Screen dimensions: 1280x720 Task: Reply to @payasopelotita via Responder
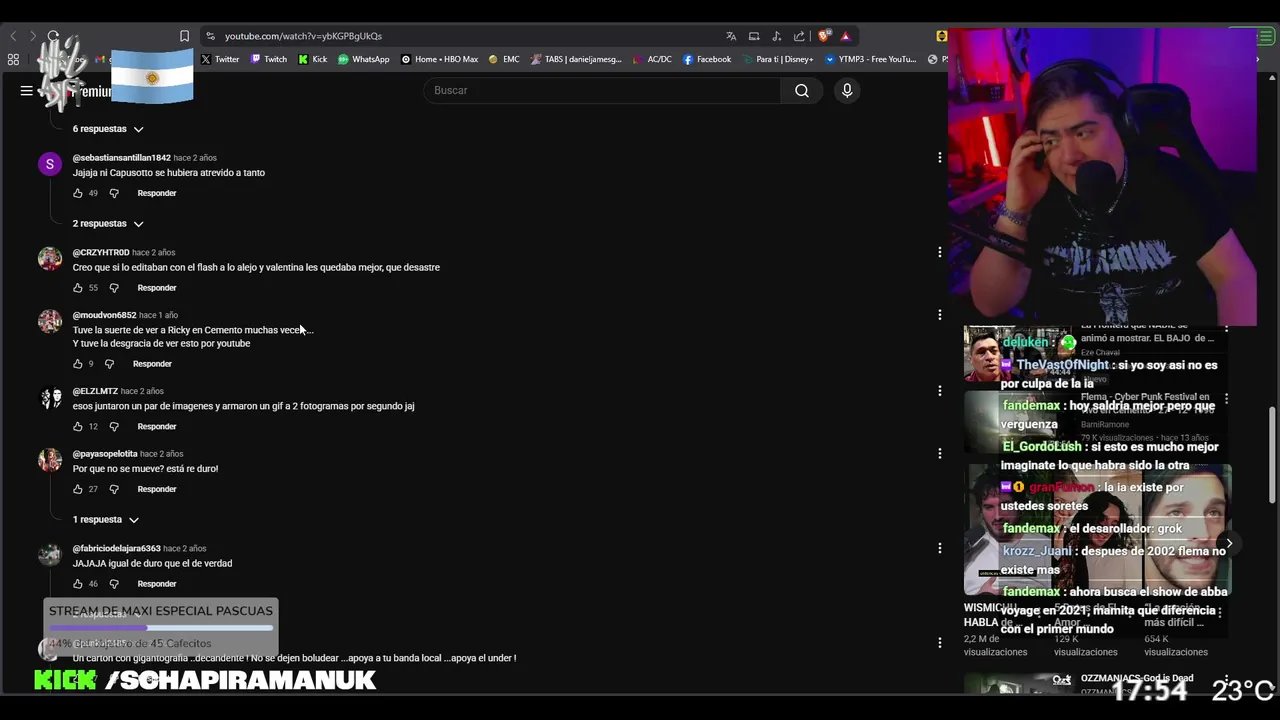157,490
